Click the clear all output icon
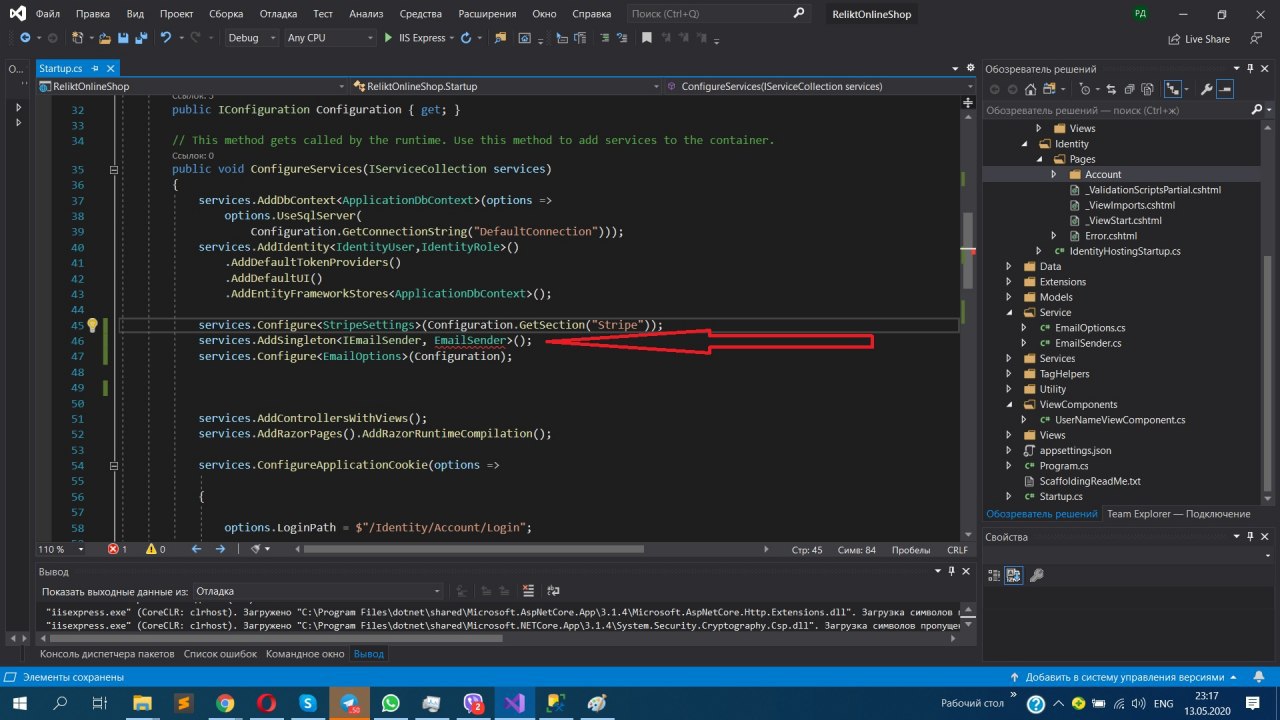Viewport: 1280px width, 720px height. pyautogui.click(x=528, y=591)
